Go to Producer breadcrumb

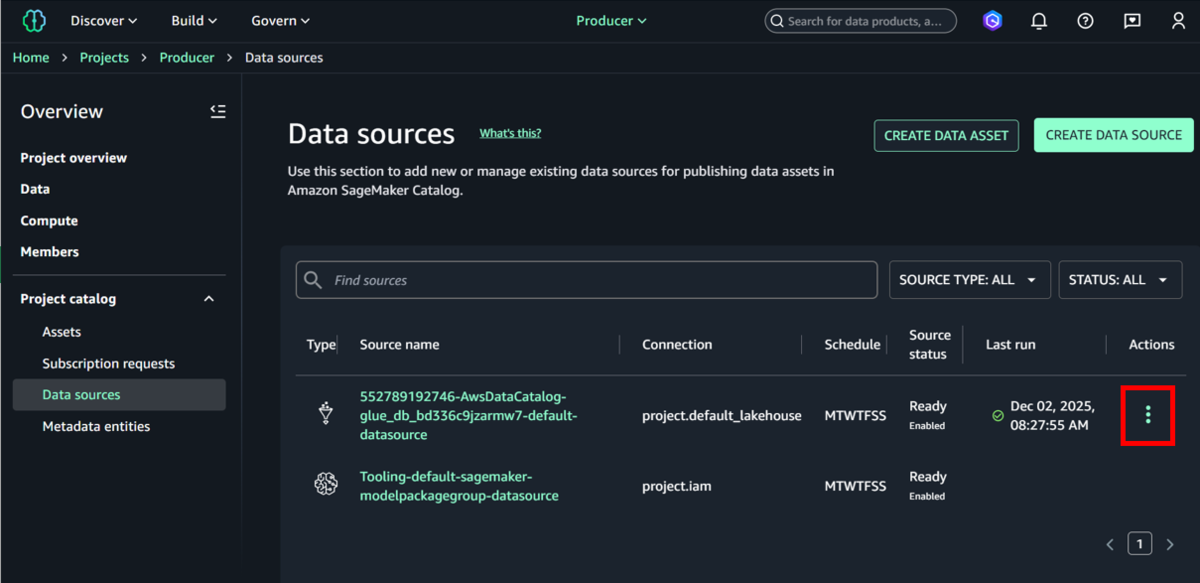click(x=187, y=57)
